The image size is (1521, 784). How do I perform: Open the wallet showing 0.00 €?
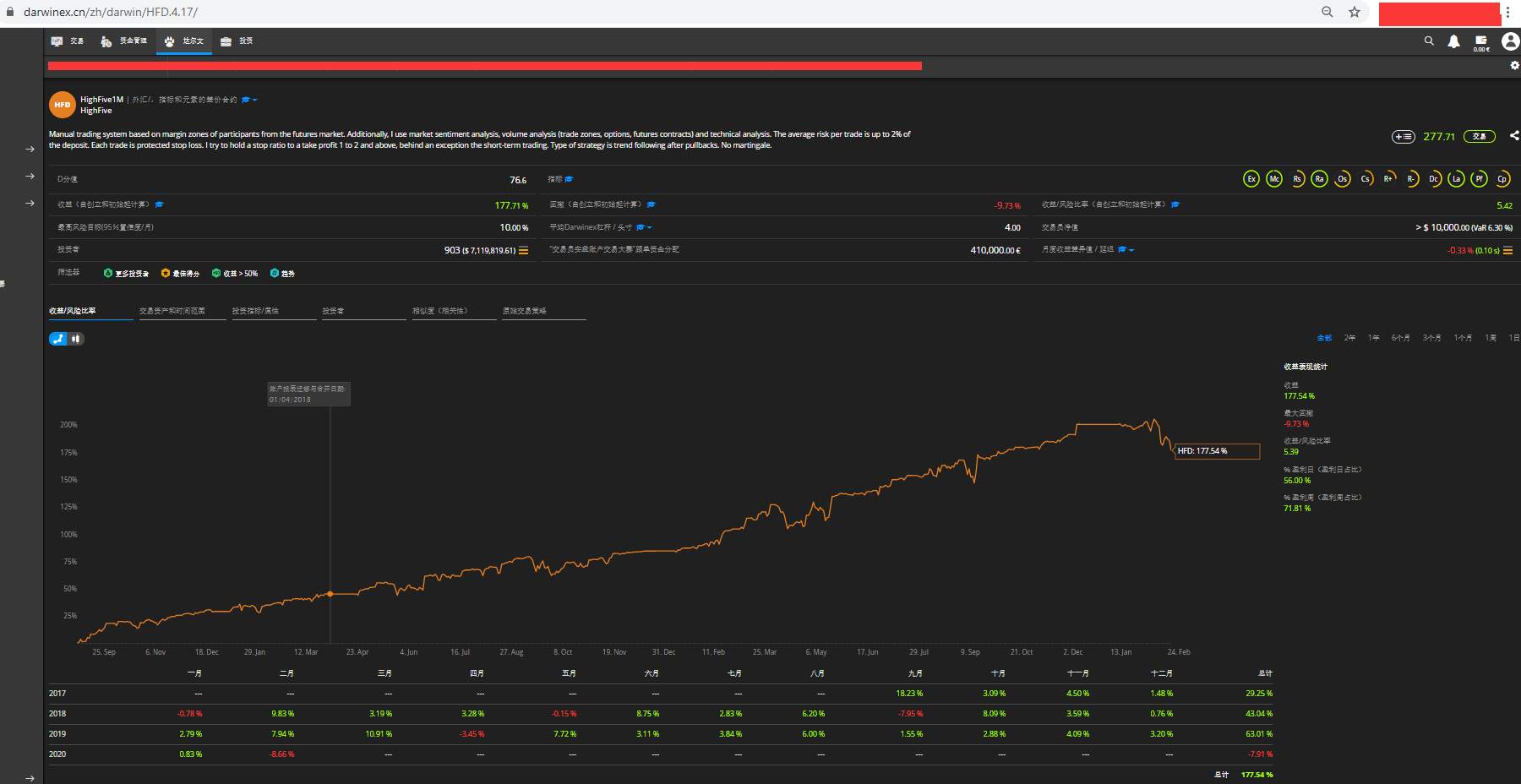(x=1481, y=42)
